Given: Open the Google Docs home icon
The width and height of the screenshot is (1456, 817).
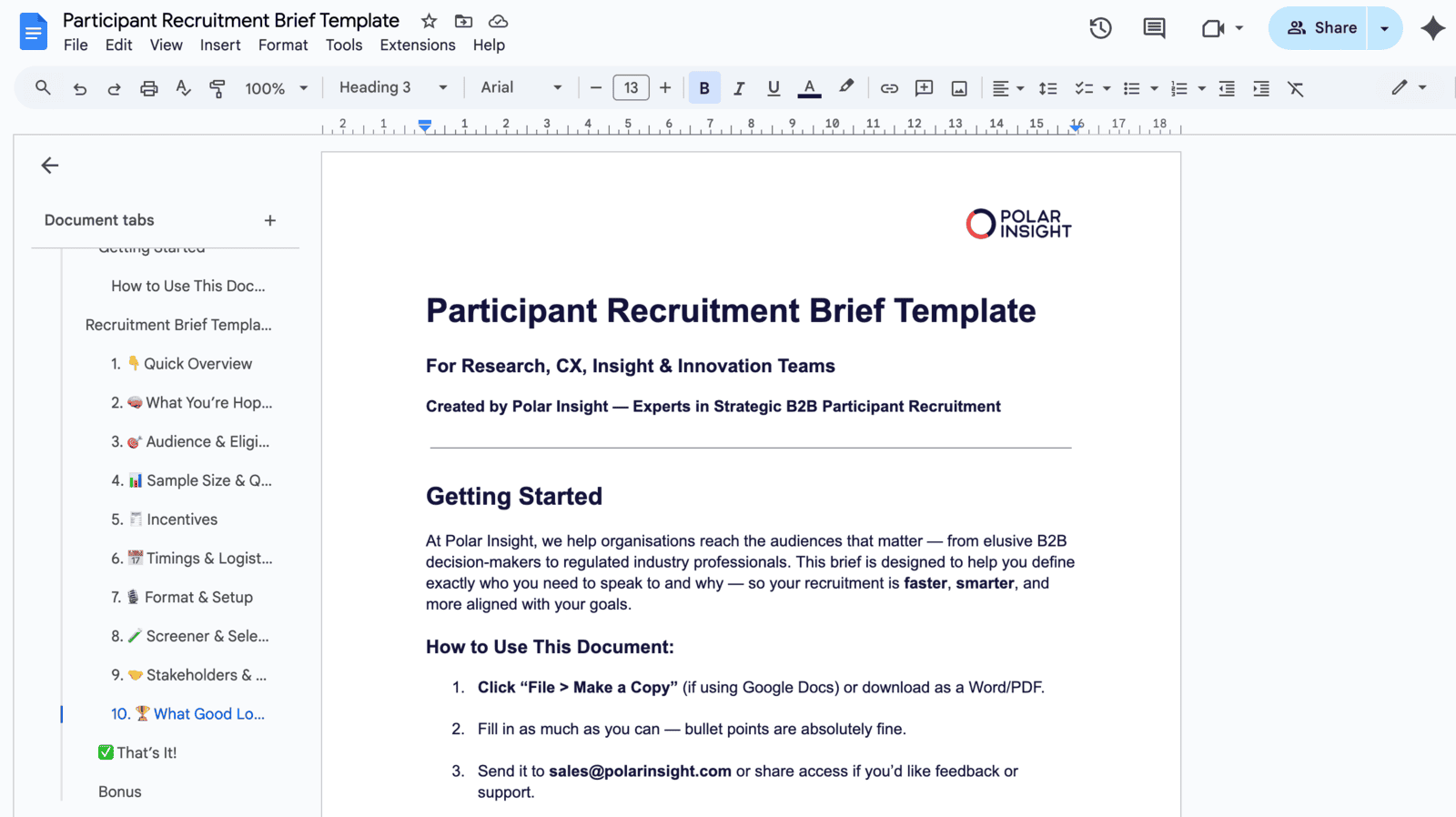Looking at the screenshot, I should pos(34,32).
